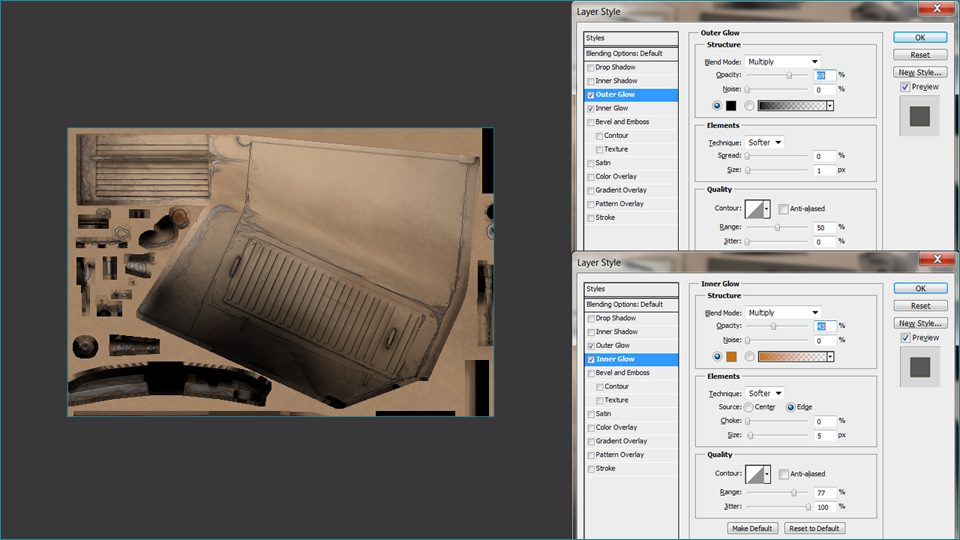Open gradient picker arrow in Inner Glow dialog
Image resolution: width=960 pixels, height=540 pixels.
coord(831,357)
